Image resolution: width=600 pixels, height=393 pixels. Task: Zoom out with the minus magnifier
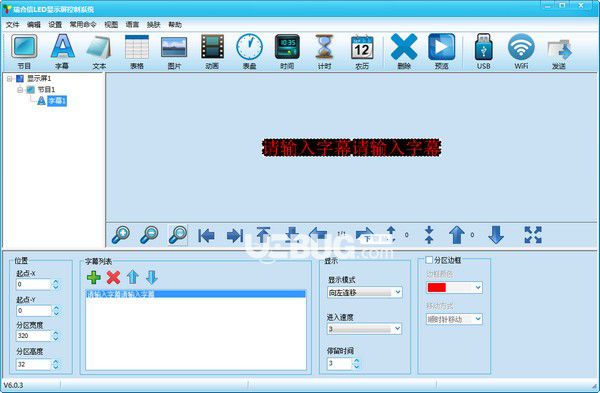coord(149,235)
